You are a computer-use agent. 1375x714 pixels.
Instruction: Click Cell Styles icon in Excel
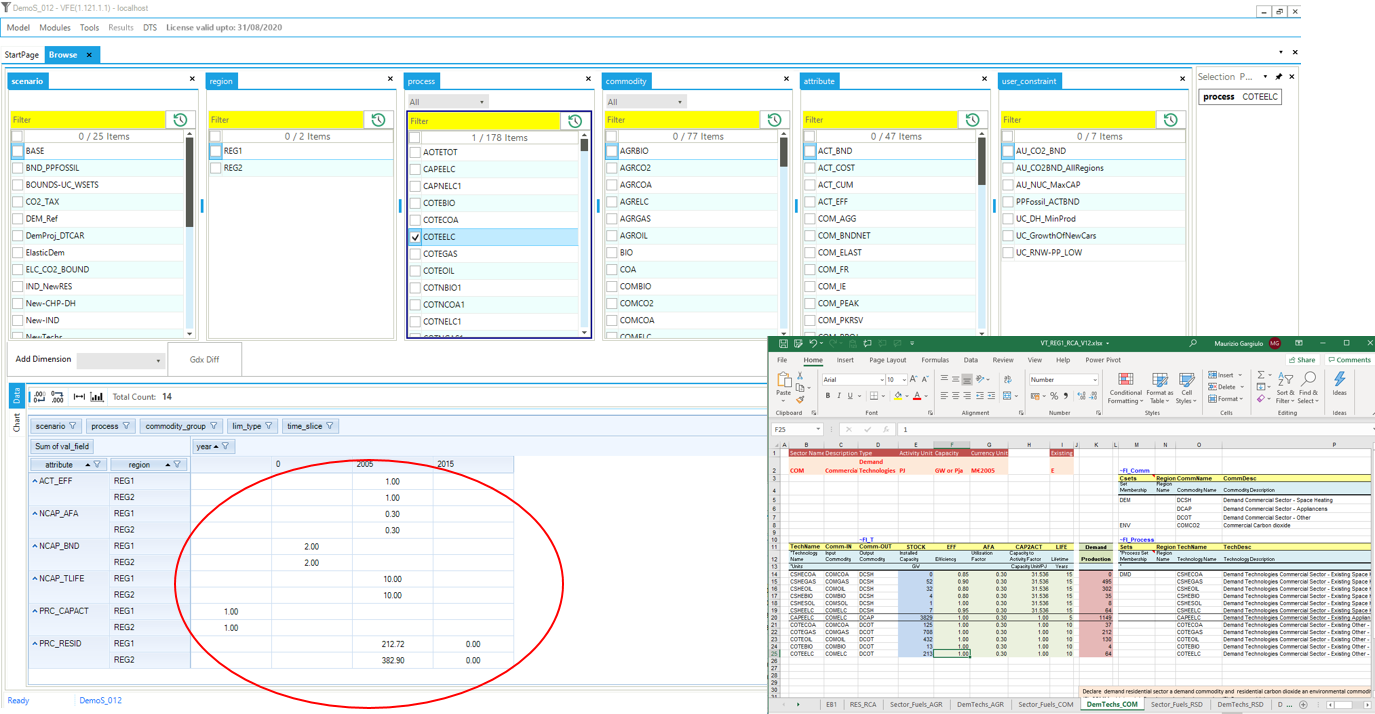pos(1187,381)
